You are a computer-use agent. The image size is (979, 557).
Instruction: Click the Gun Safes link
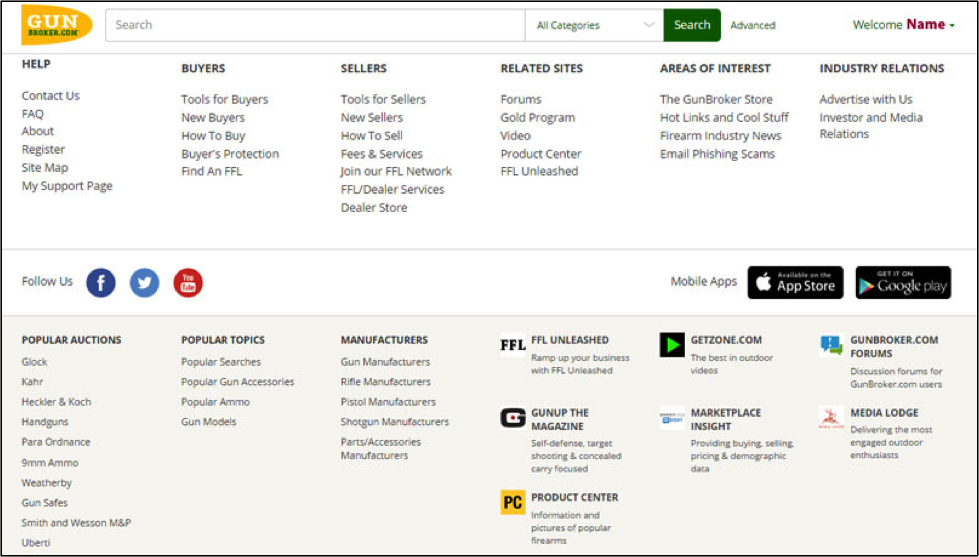point(44,503)
